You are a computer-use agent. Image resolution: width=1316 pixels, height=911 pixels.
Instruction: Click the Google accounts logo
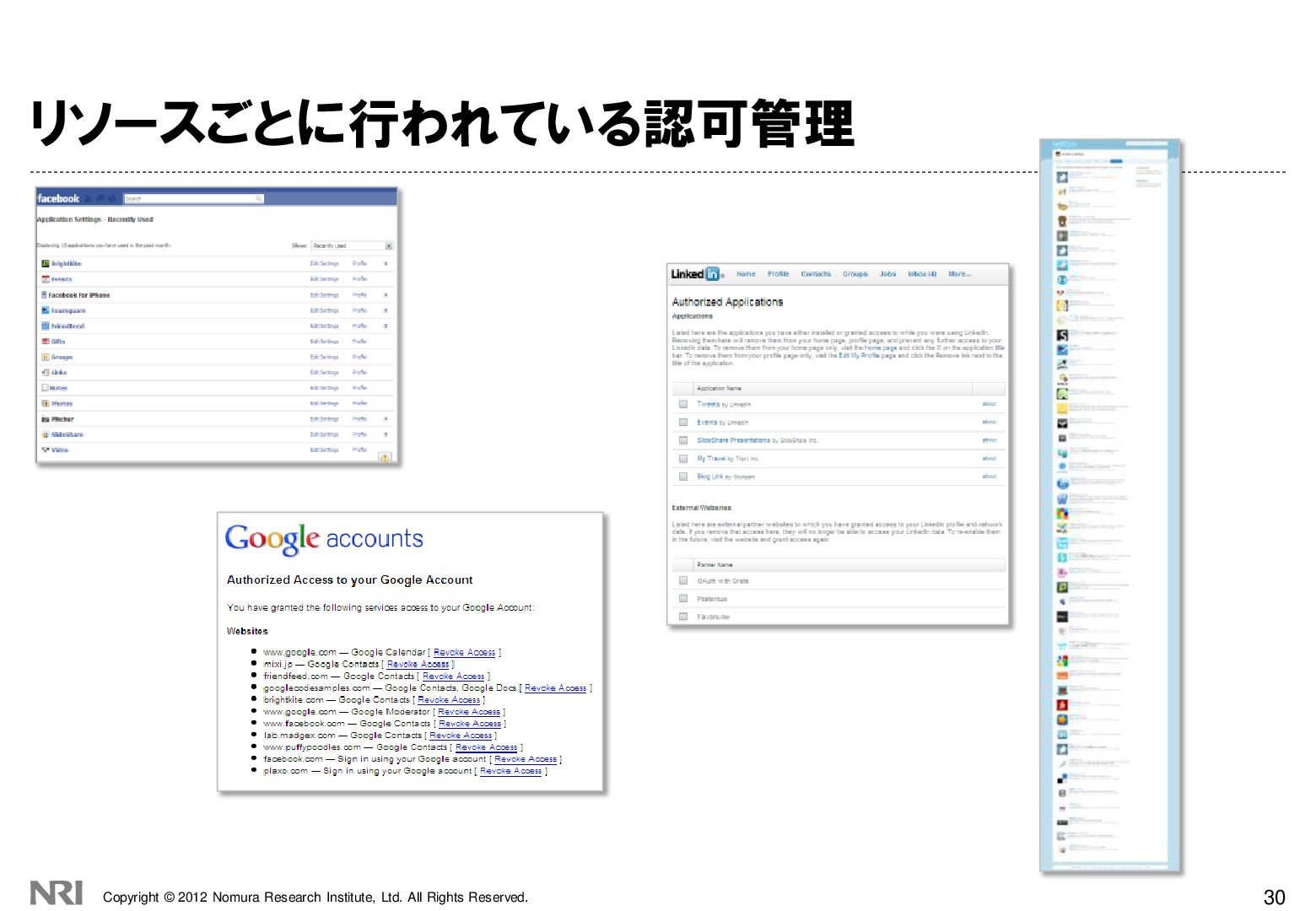[x=324, y=538]
